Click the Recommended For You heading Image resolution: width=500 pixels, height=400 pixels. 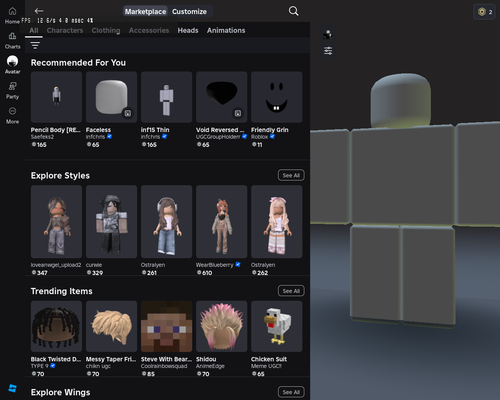[78, 63]
